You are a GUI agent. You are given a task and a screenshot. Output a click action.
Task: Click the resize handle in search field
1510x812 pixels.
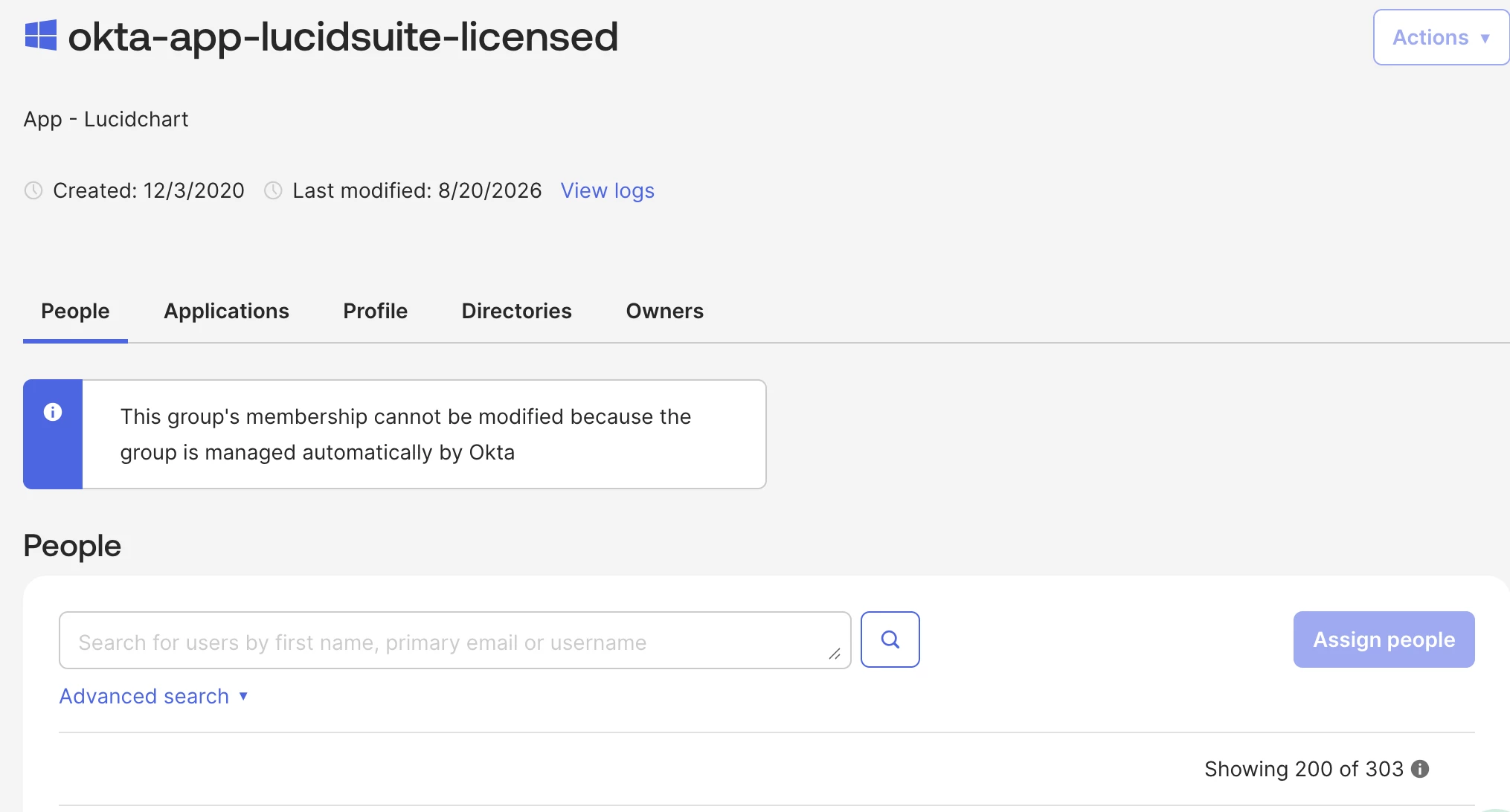point(835,654)
